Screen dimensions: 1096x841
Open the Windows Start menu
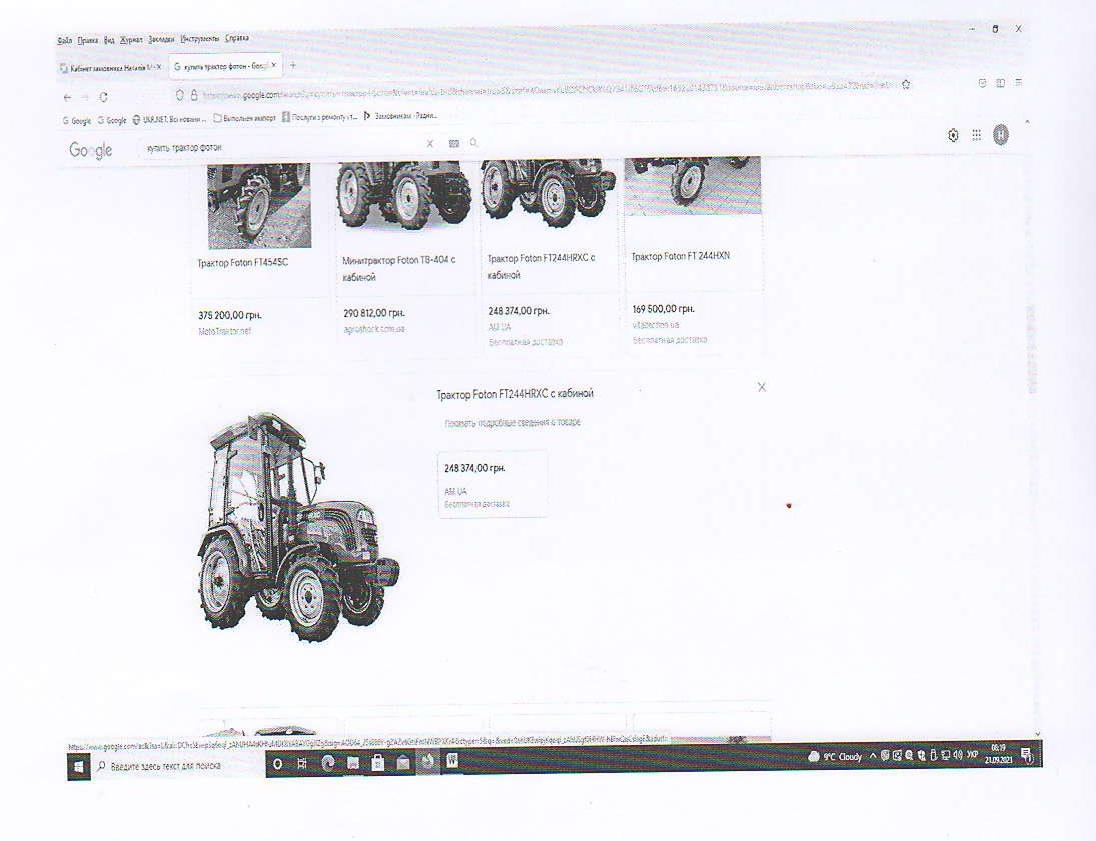[78, 767]
